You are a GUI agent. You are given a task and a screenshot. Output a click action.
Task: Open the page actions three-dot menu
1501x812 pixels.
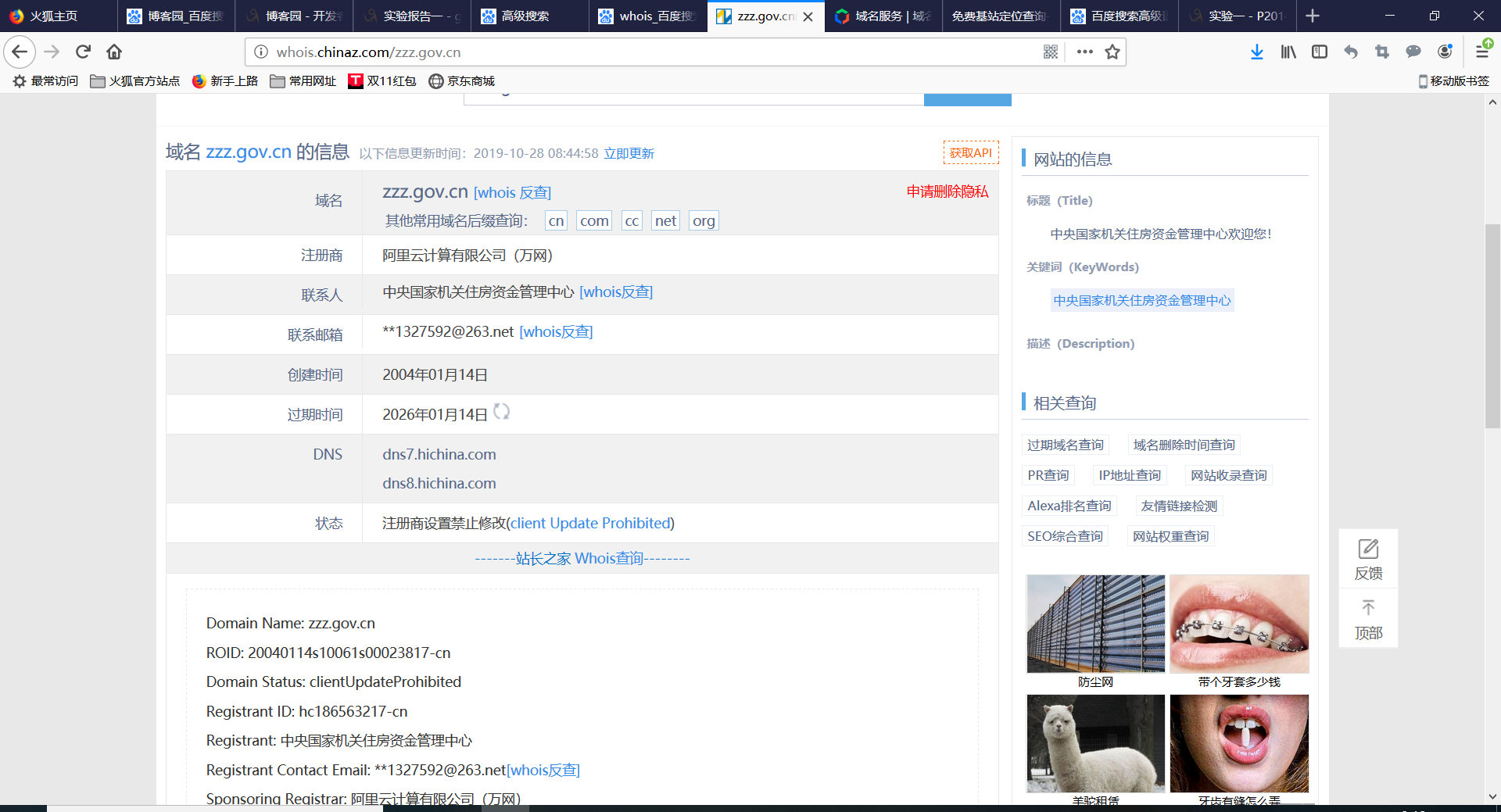pyautogui.click(x=1084, y=52)
